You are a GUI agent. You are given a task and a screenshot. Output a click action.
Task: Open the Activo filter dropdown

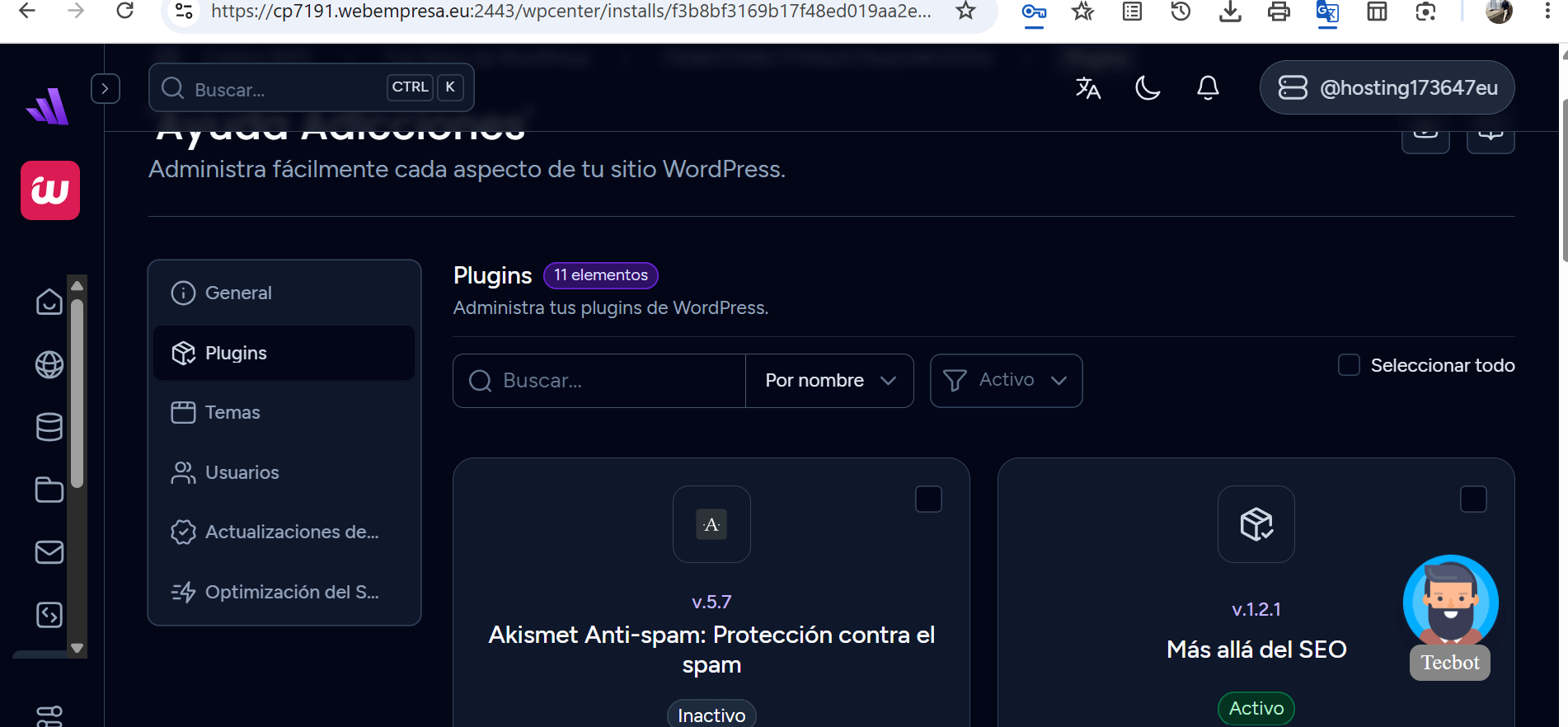pos(1006,381)
